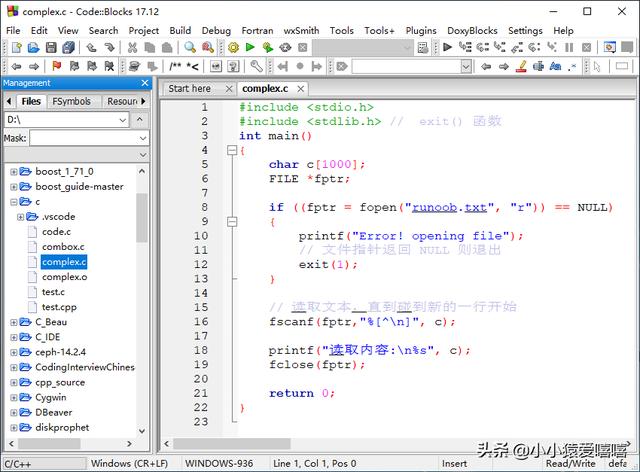Open the Build menu
Screen dimensions: 640x472
tap(180, 31)
